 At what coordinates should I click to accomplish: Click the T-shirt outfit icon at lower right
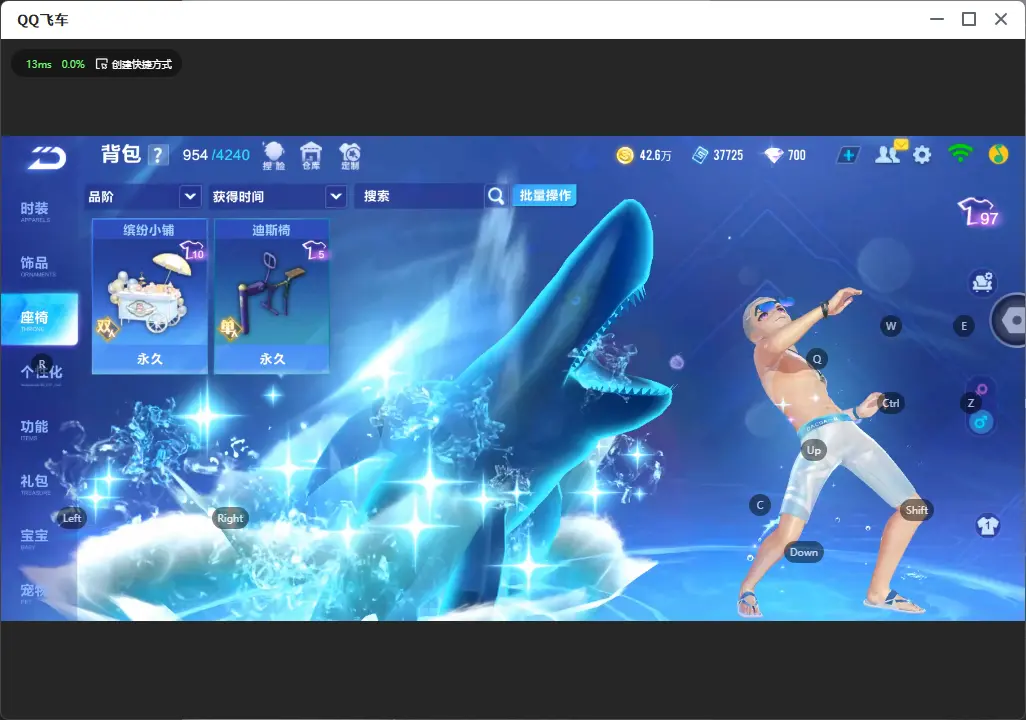coord(987,526)
